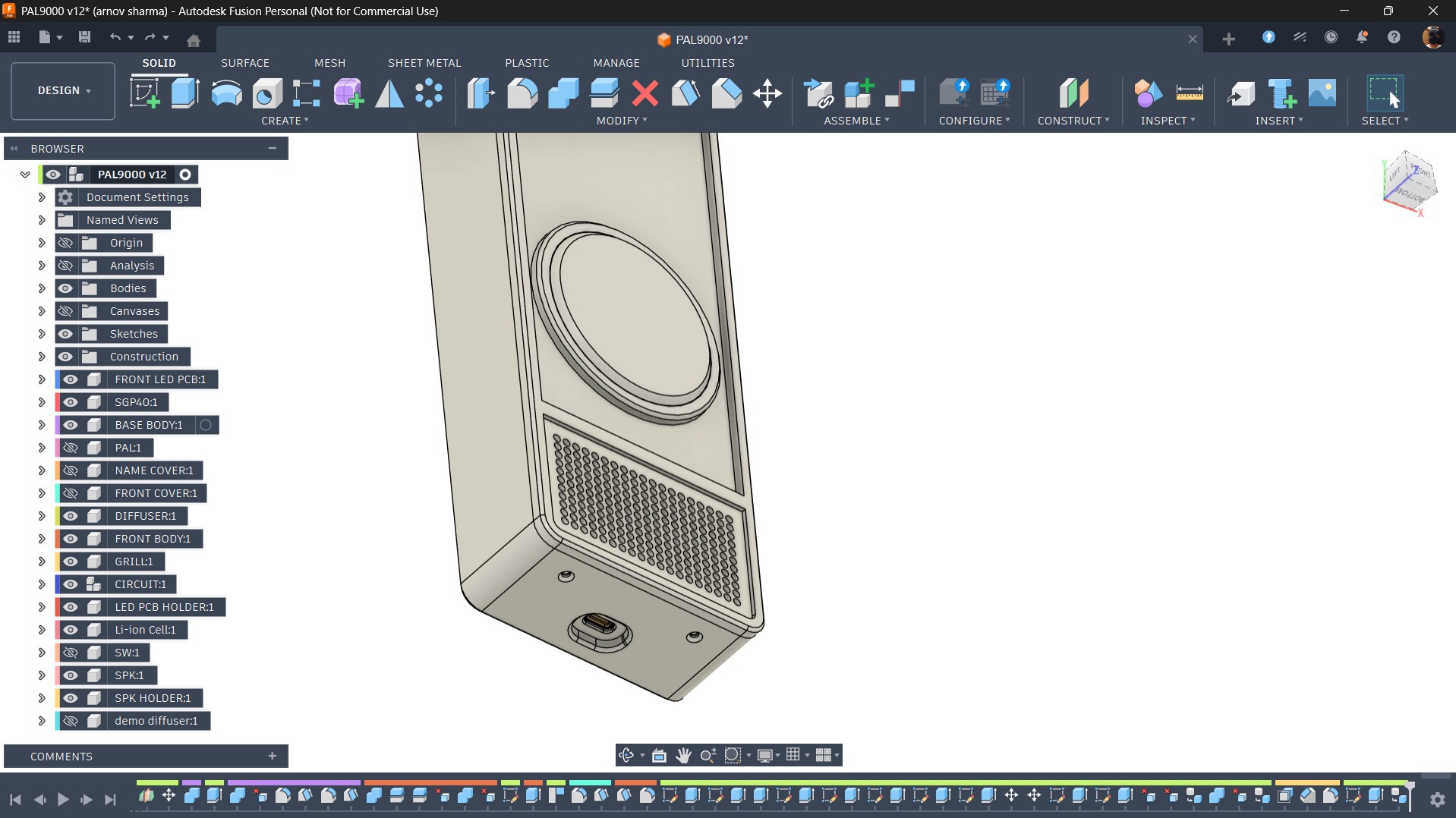Add a new comment with plus button

tap(272, 756)
